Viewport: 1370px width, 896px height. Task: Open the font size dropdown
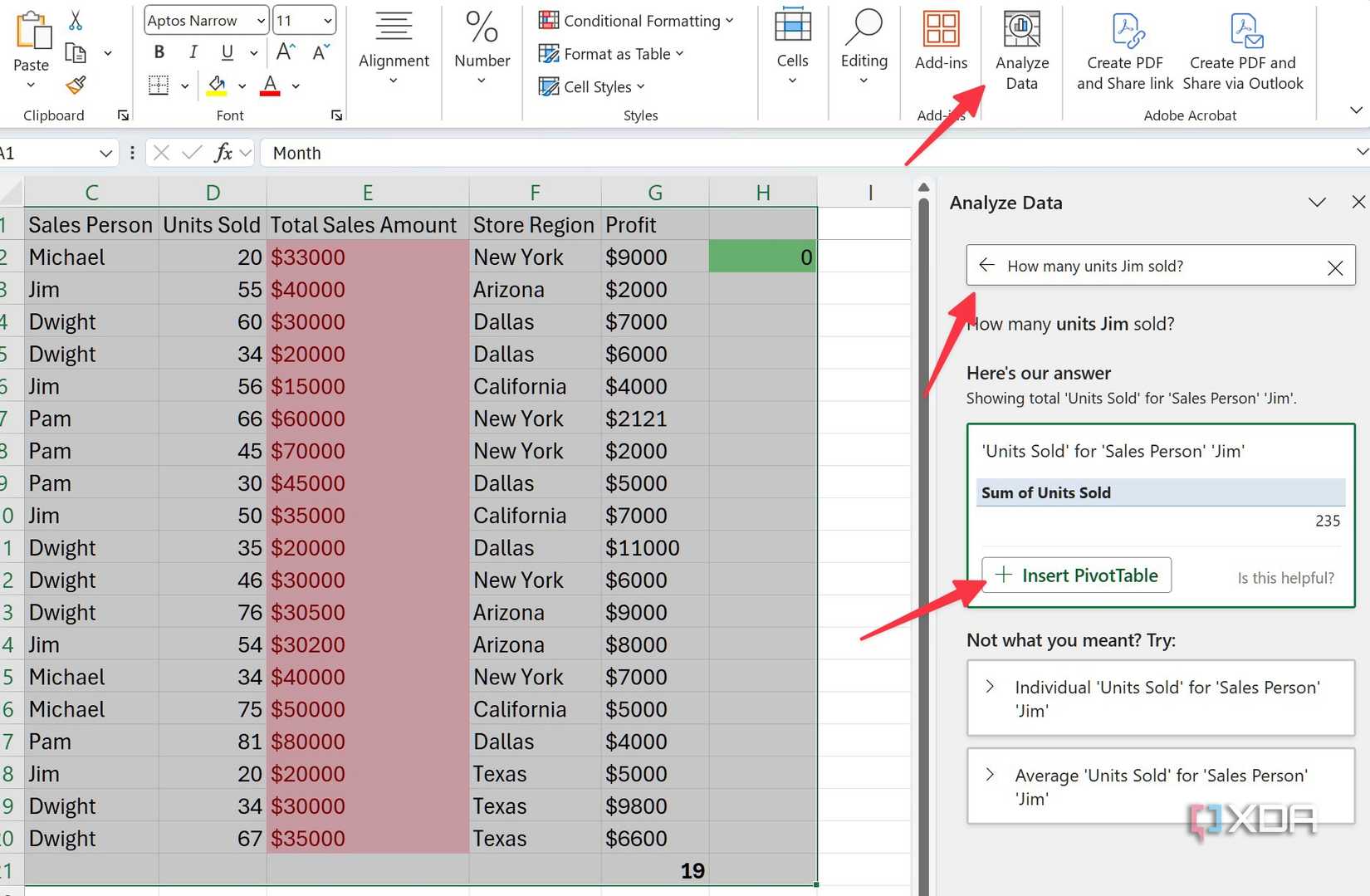point(327,20)
